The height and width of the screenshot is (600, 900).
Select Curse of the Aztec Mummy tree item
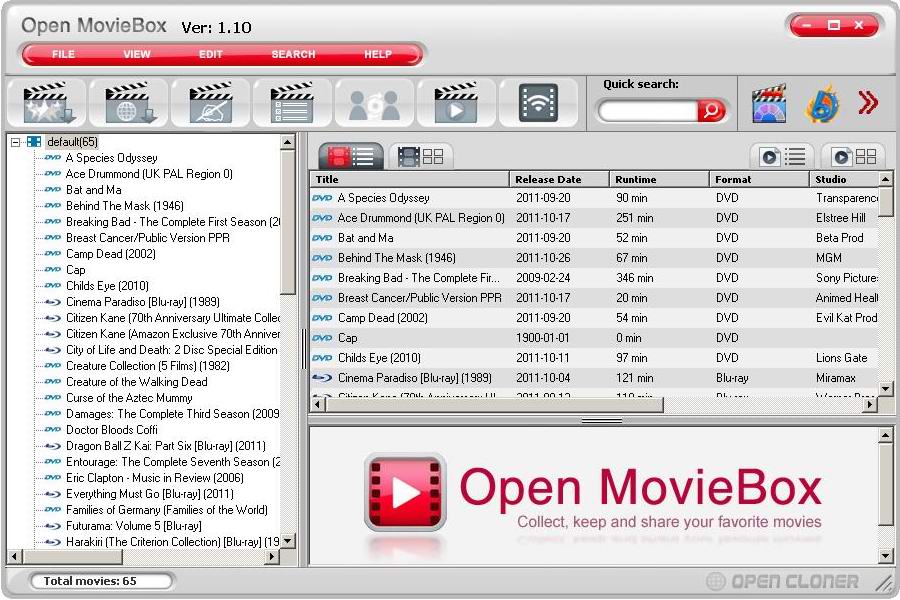tap(129, 398)
